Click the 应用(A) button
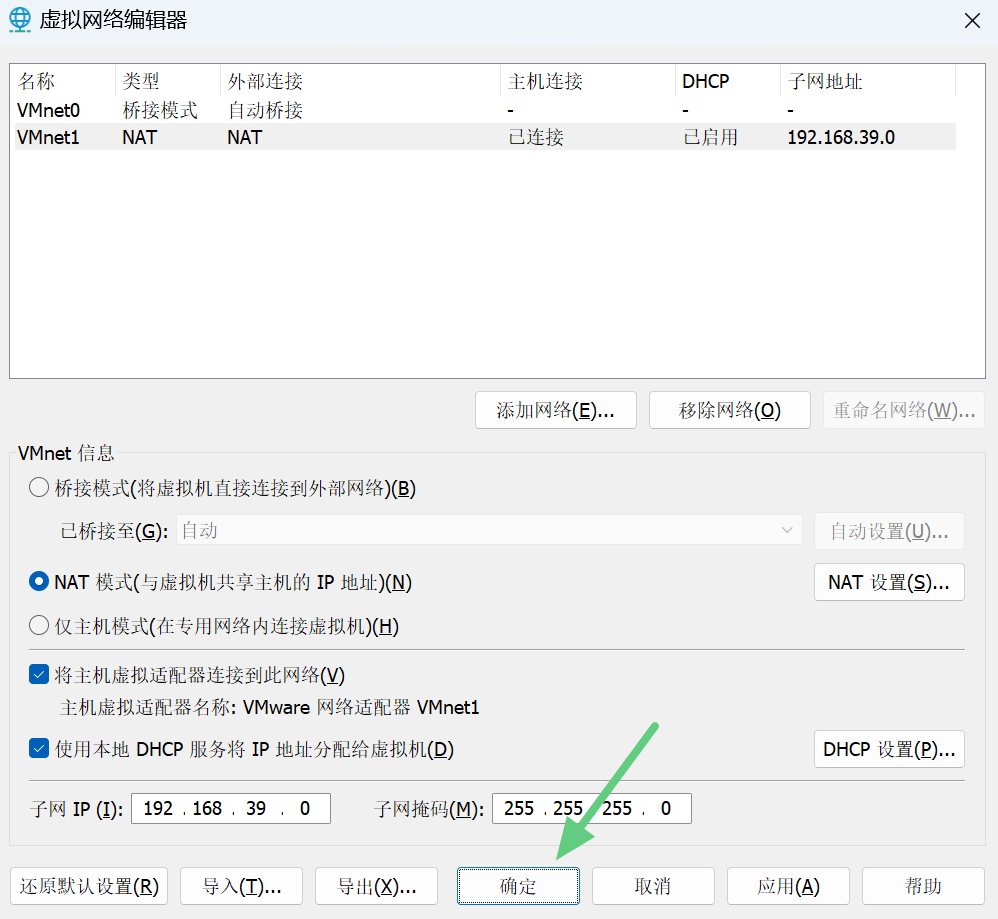The width and height of the screenshot is (998, 919). click(x=788, y=886)
